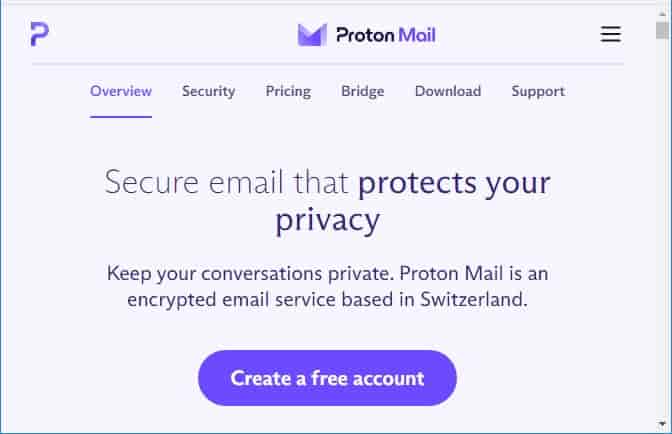
Task: Open the hamburger menu
Action: tap(611, 34)
